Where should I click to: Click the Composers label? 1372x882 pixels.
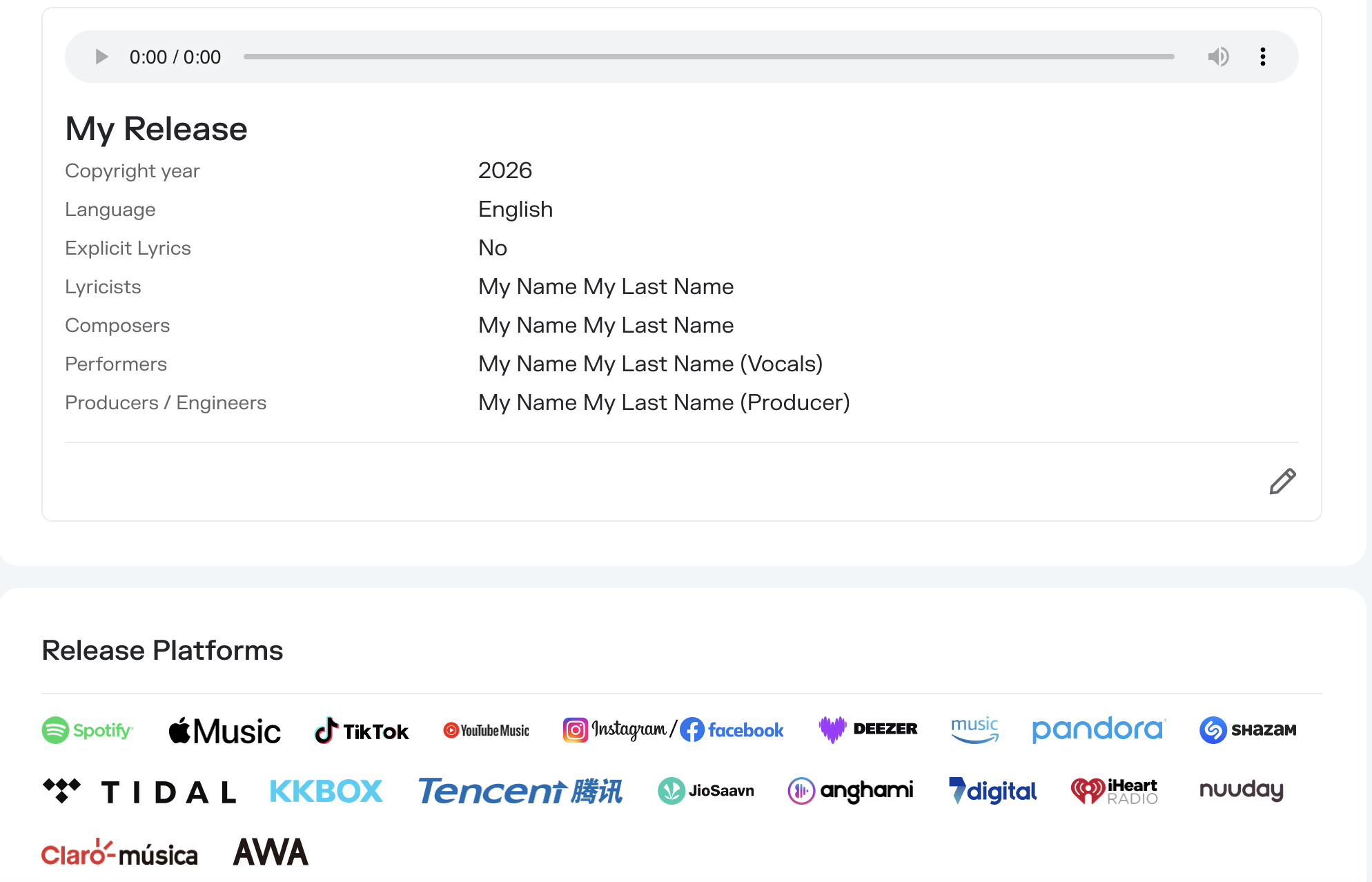pos(117,326)
